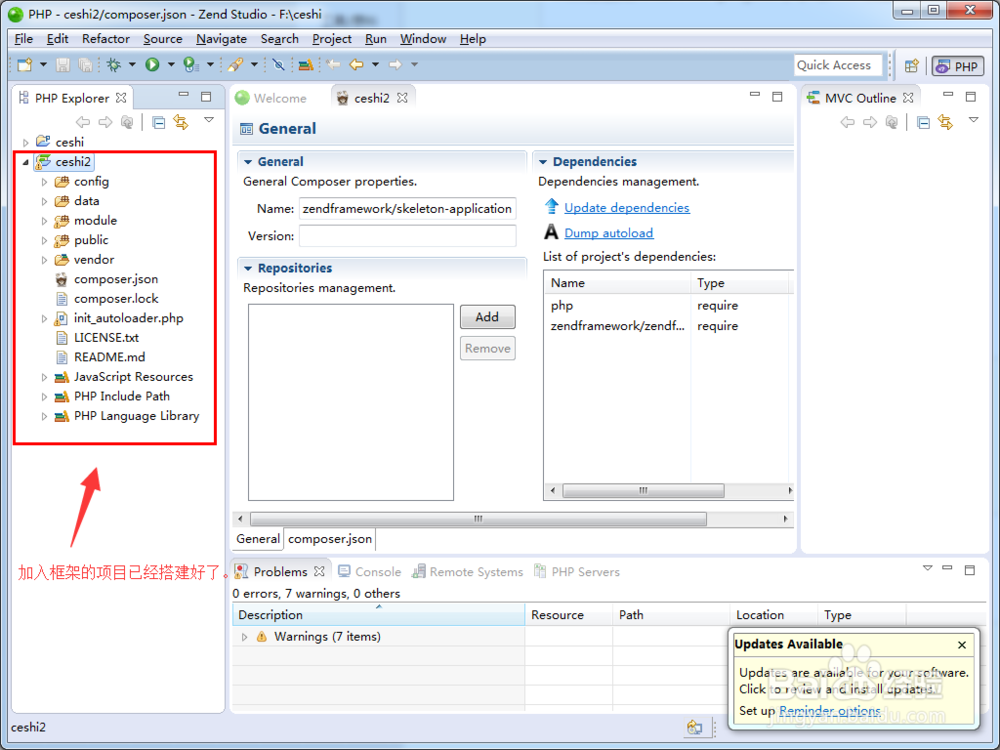Screen dimensions: 1000x750
Task: Close the ceshi2 editor tab
Action: [402, 98]
